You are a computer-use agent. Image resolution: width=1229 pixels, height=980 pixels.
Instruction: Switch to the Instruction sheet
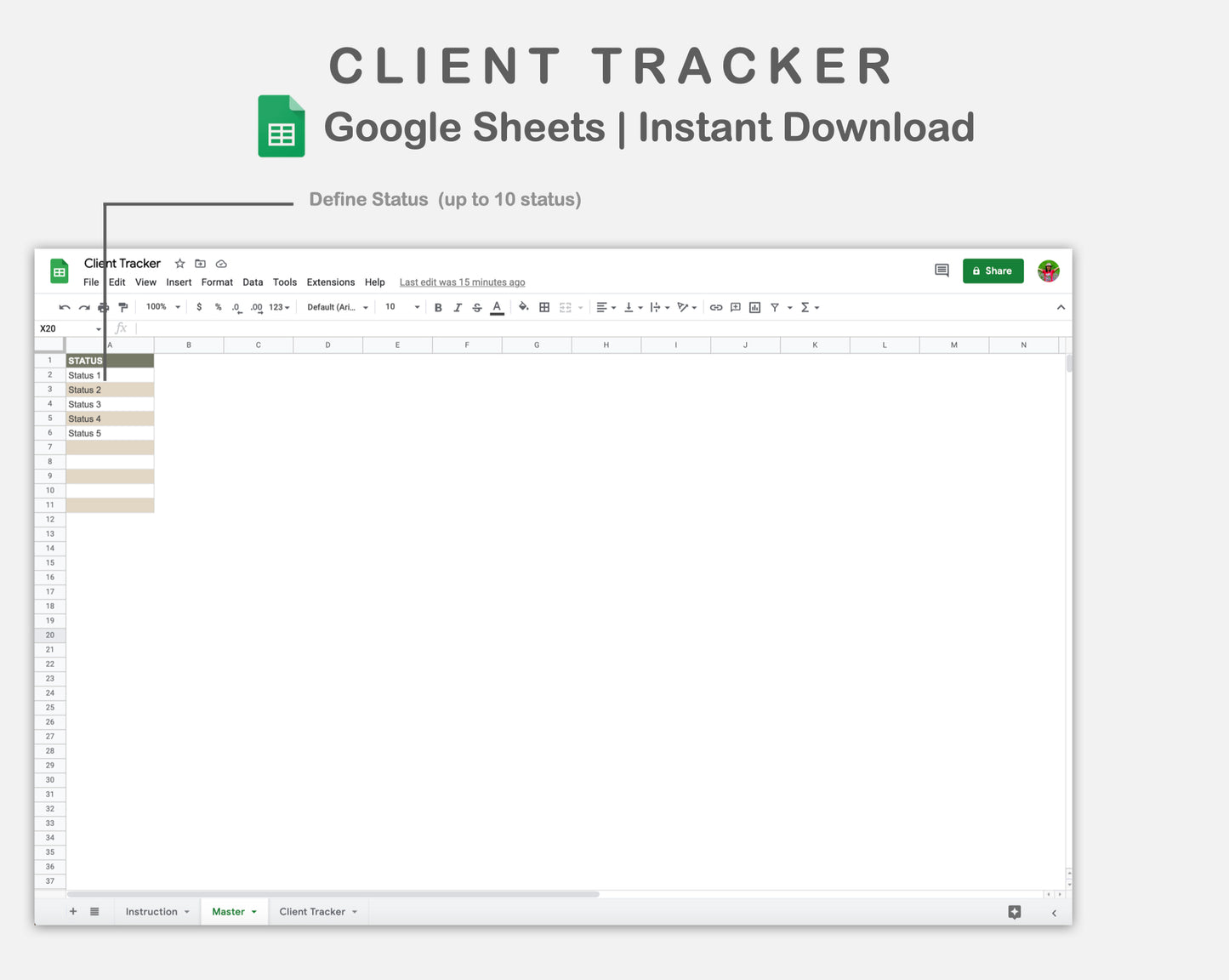coord(151,911)
